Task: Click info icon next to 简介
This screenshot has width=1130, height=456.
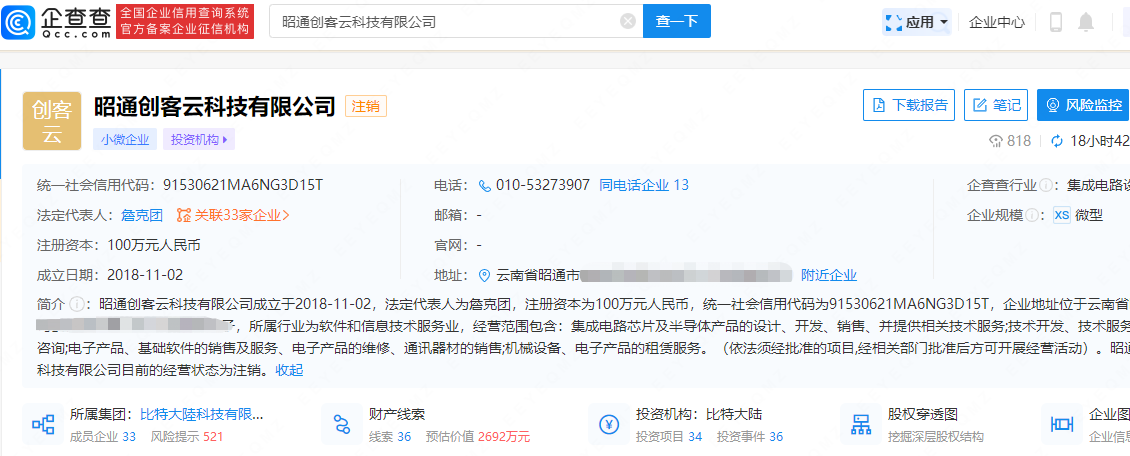Action: 76,303
